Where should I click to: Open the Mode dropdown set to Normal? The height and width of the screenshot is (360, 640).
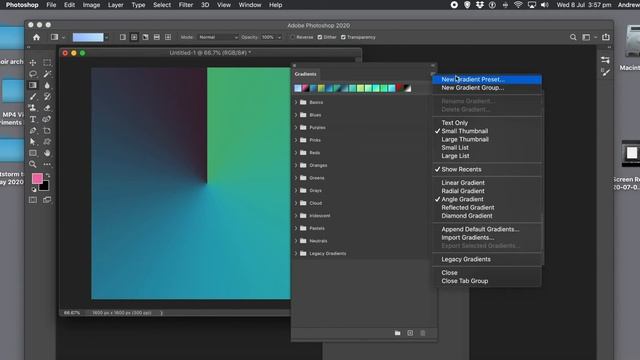pyautogui.click(x=218, y=37)
